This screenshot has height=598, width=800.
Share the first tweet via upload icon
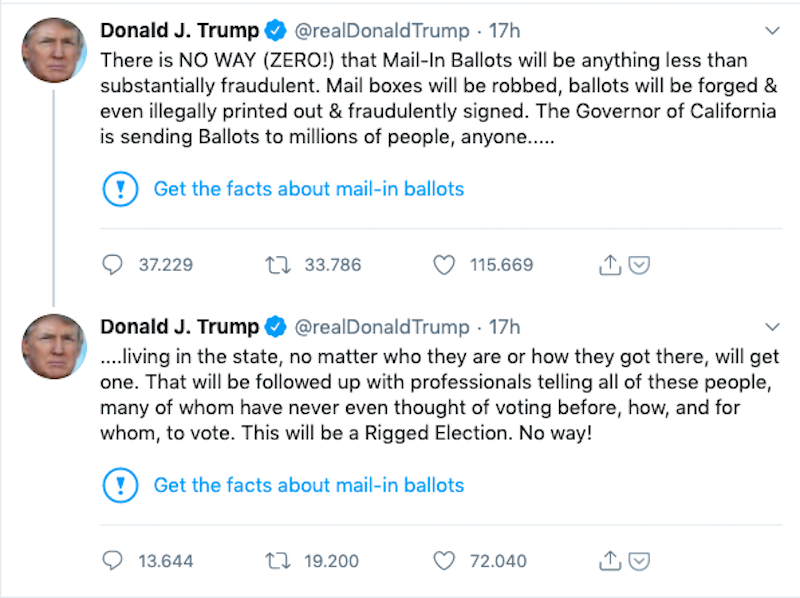[x=609, y=265]
